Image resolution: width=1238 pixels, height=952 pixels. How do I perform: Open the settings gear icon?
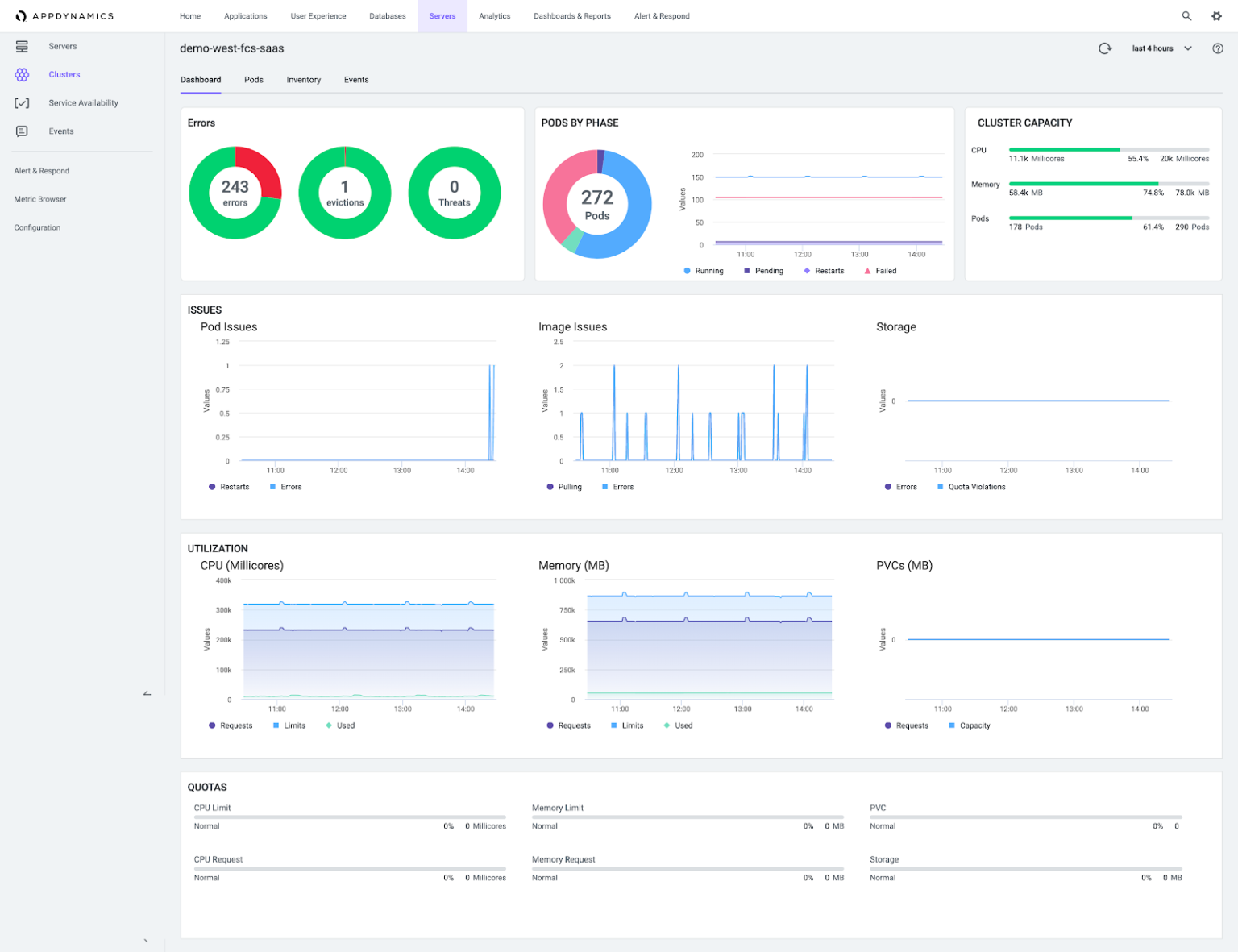[1216, 15]
